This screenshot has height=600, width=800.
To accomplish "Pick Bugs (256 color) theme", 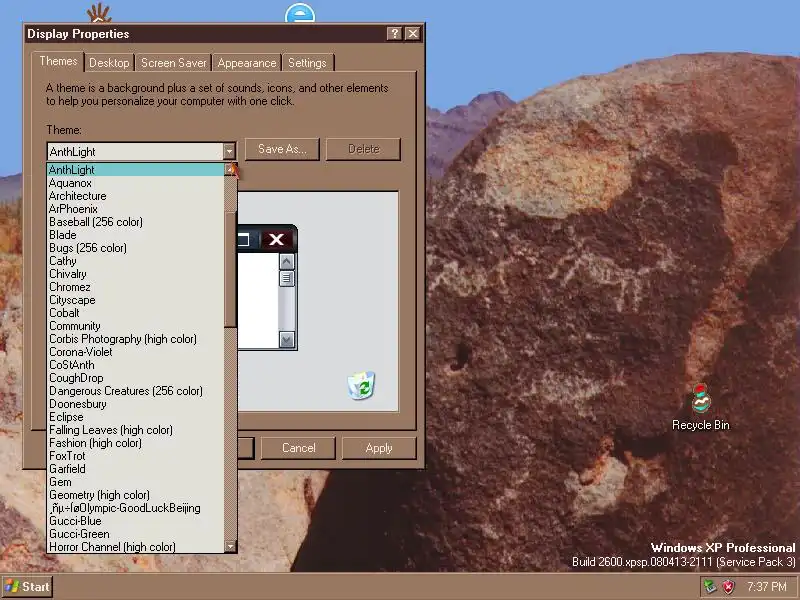I will [x=136, y=248].
